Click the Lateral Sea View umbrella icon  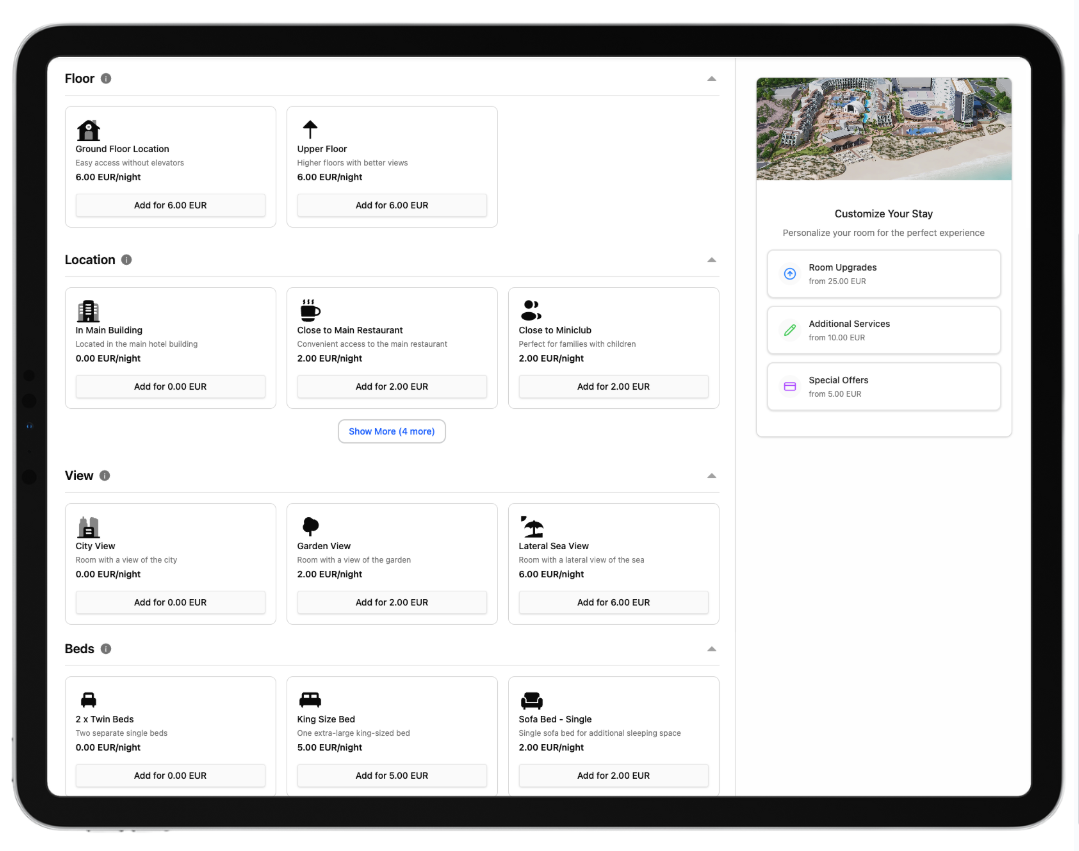[x=531, y=526]
